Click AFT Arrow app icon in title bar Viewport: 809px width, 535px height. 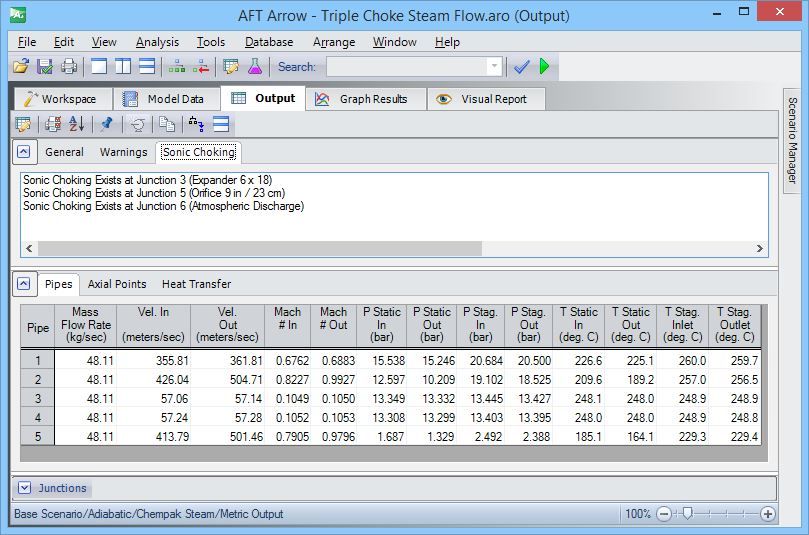point(18,15)
